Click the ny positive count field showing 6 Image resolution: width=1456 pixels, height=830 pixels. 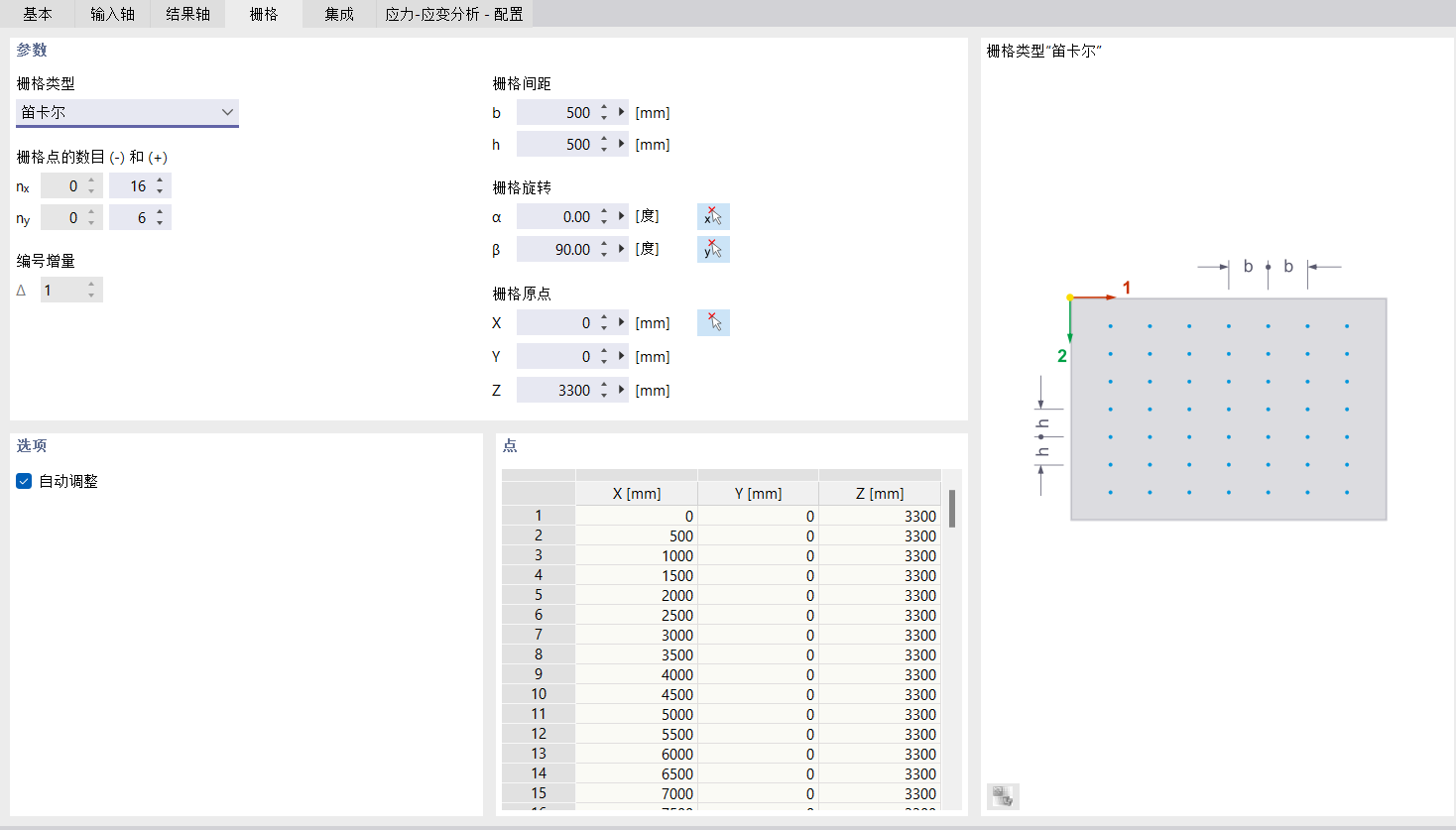click(x=130, y=217)
